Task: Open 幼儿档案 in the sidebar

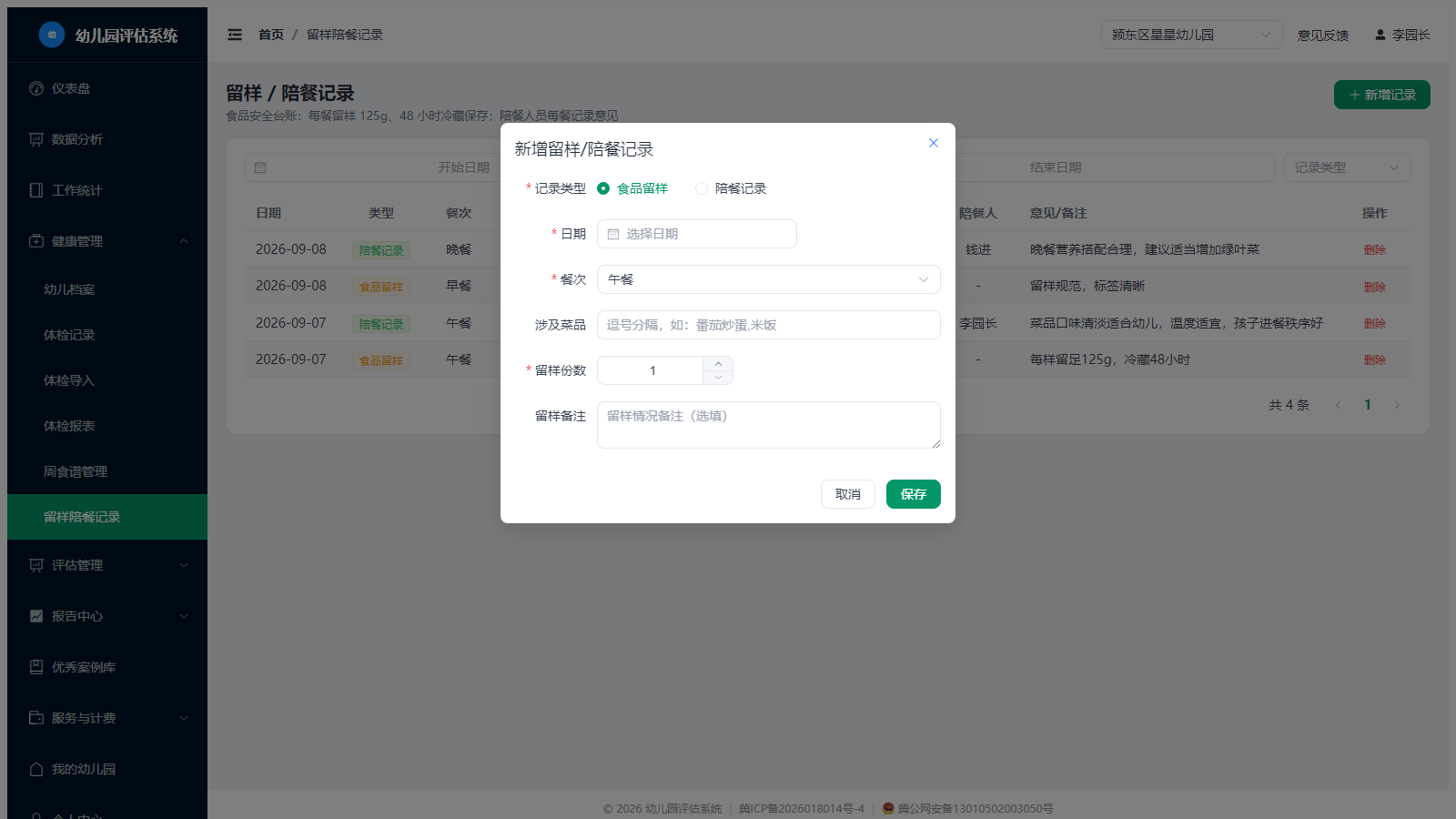Action: [107, 289]
